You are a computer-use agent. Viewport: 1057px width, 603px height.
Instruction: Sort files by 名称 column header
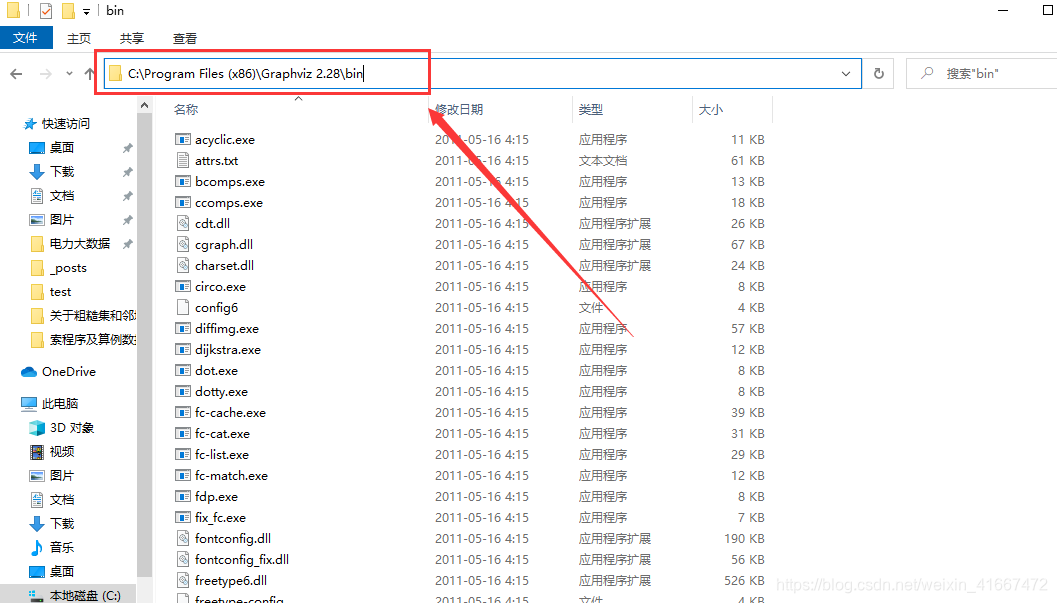(x=186, y=109)
